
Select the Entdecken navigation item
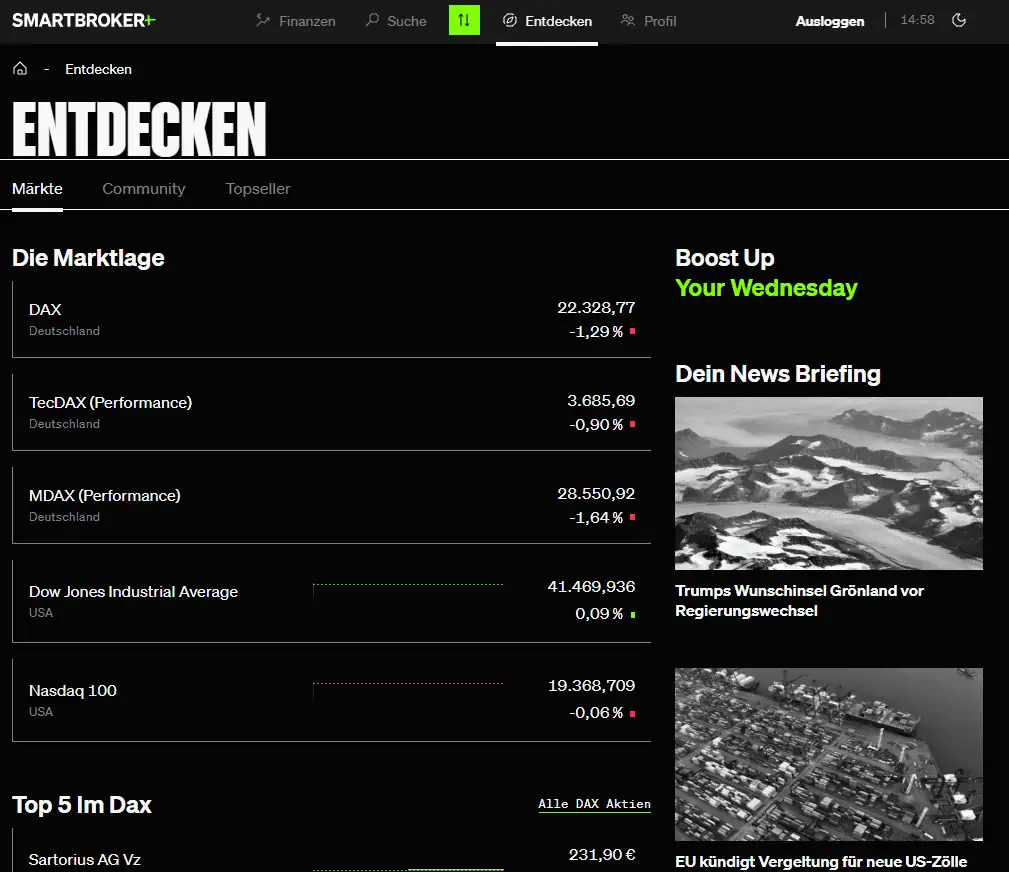pos(547,21)
